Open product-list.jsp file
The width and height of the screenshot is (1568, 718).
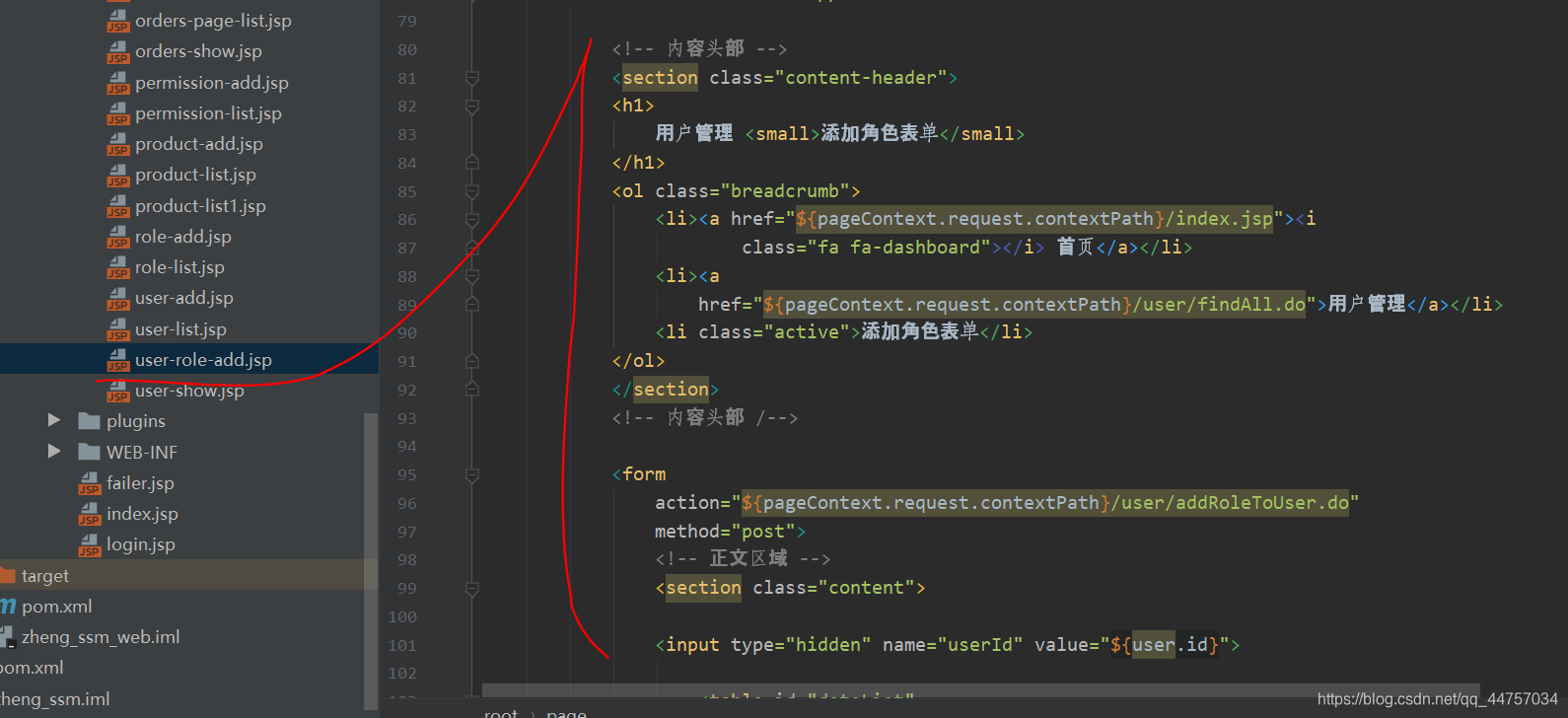pos(195,175)
